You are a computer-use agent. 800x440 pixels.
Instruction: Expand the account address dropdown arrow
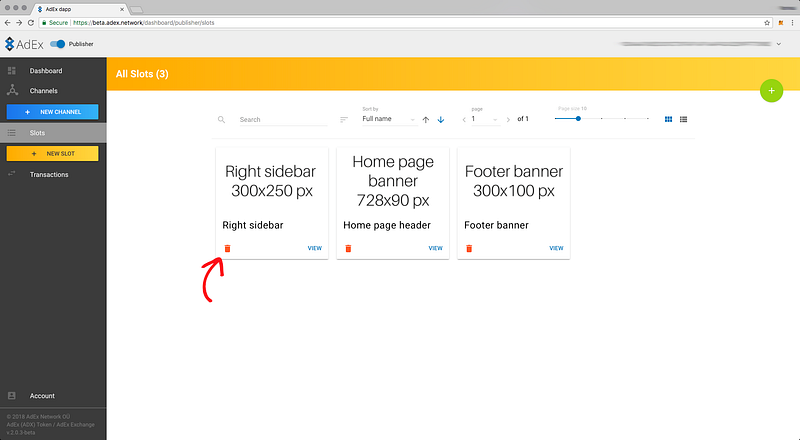click(779, 44)
